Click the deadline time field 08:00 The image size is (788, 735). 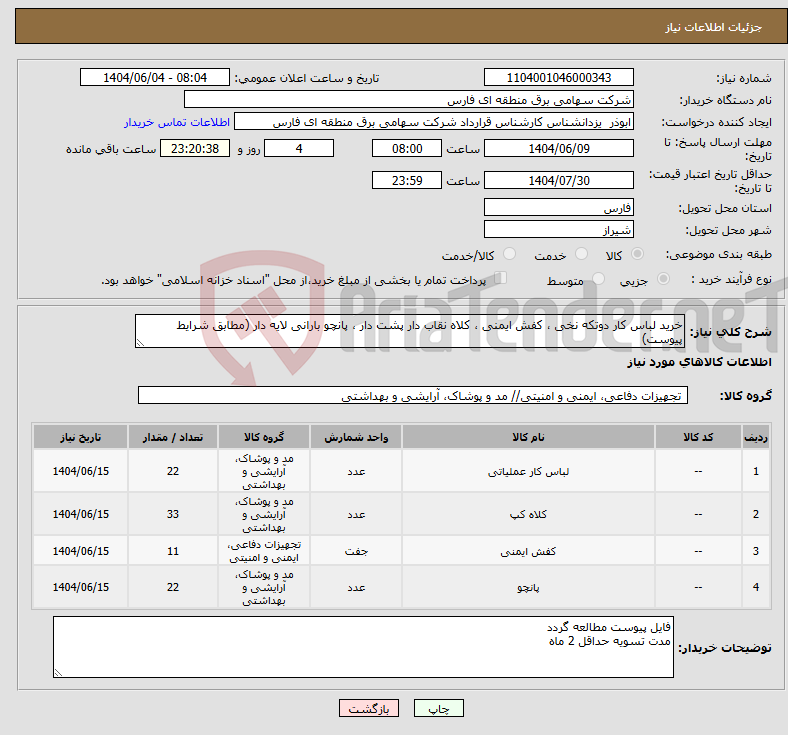[407, 148]
